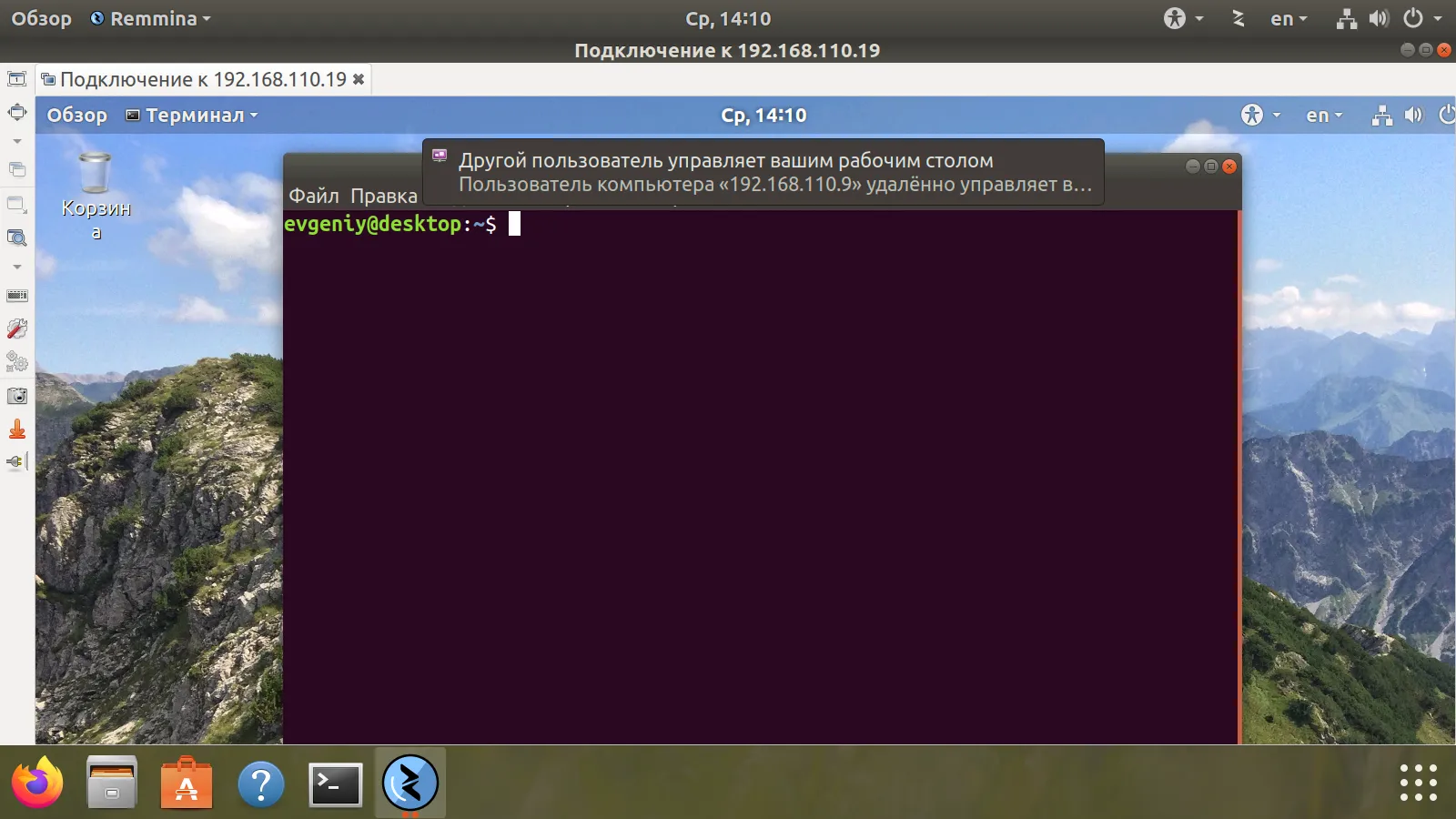Minimize Remmina window with orange down-arrow icon
Screen dimensions: 1456x819
click(x=16, y=430)
